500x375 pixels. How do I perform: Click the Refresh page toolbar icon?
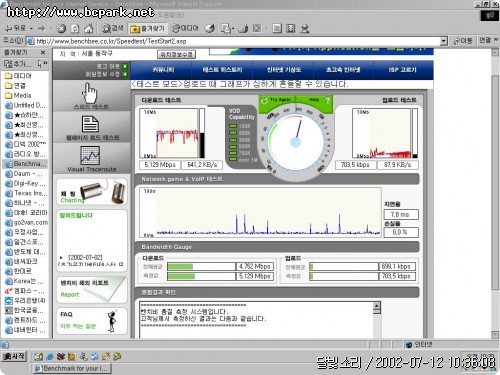point(75,29)
